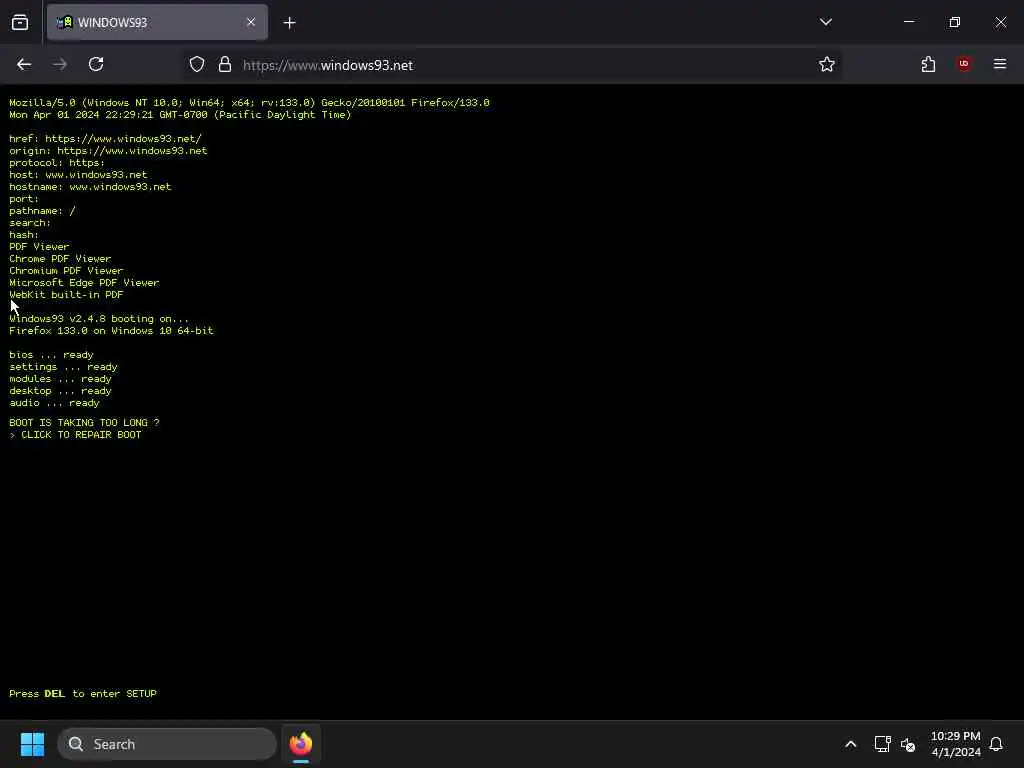1024x768 pixels.
Task: Select the WINDOWS93 browser tab
Action: [x=157, y=22]
